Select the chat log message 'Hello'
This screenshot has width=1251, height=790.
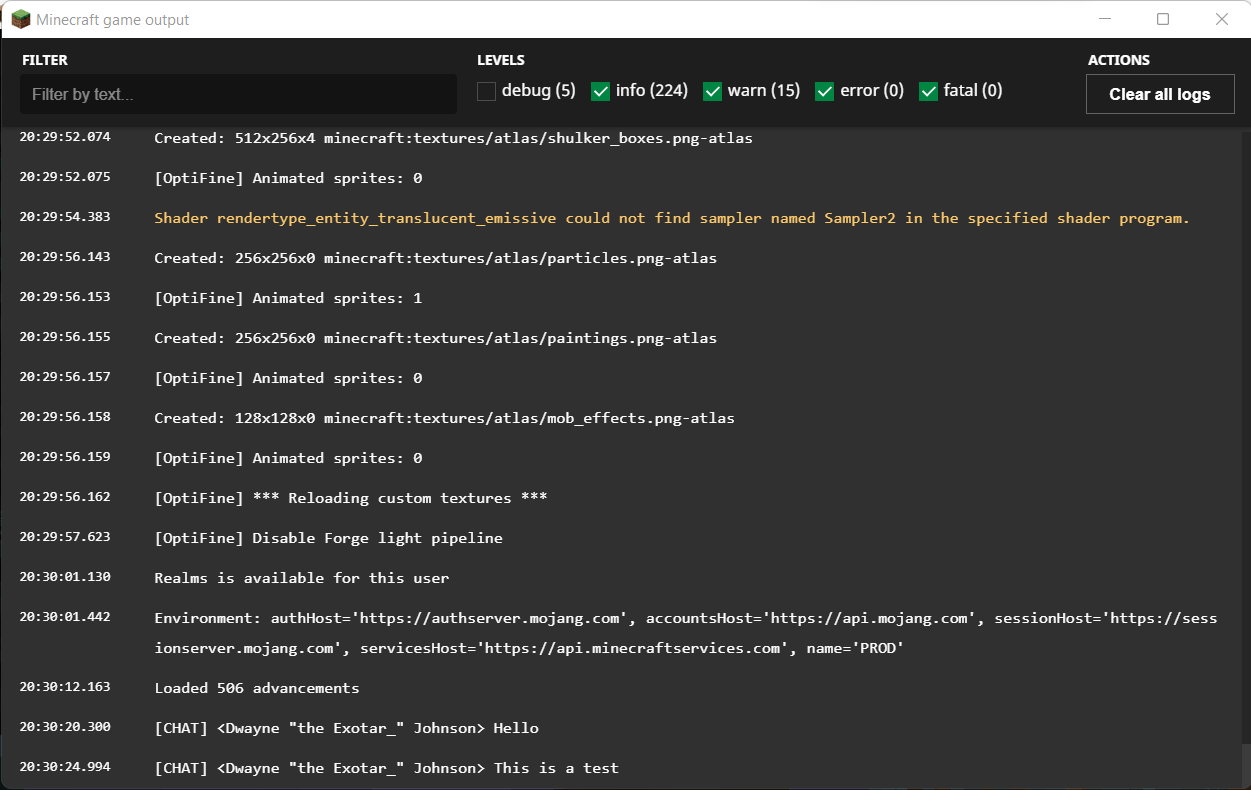pos(346,728)
